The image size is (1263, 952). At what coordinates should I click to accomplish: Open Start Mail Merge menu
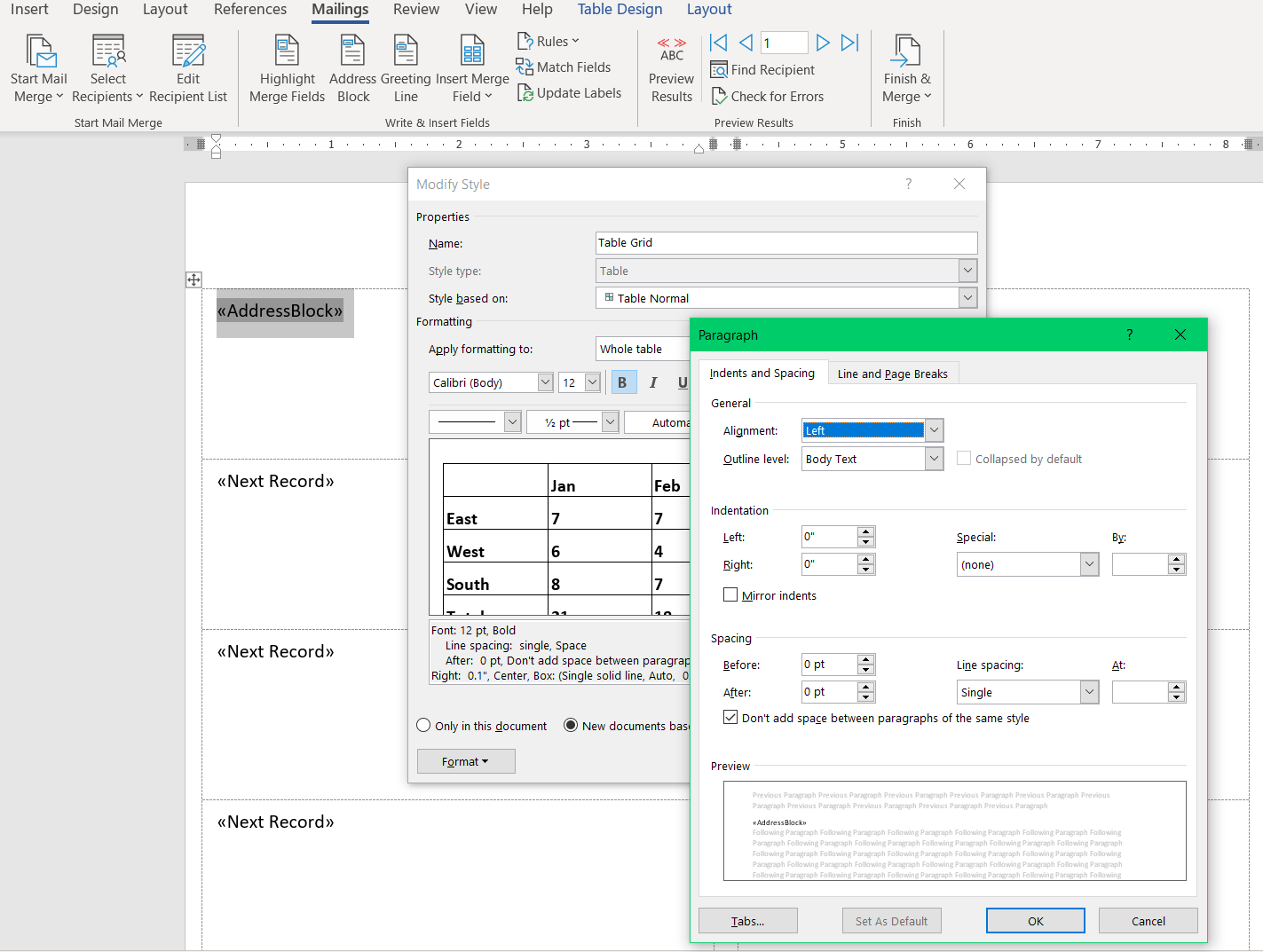tap(38, 69)
